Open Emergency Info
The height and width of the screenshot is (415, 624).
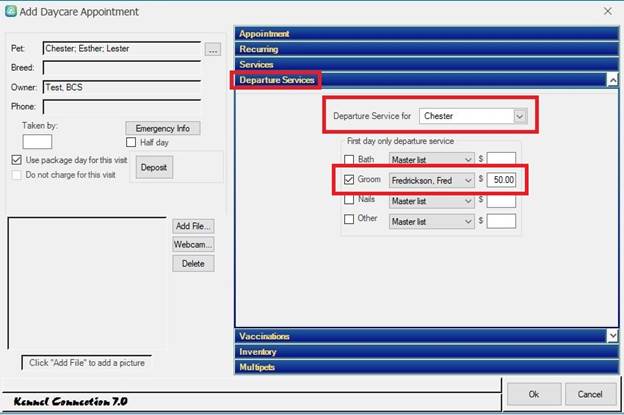(x=163, y=128)
